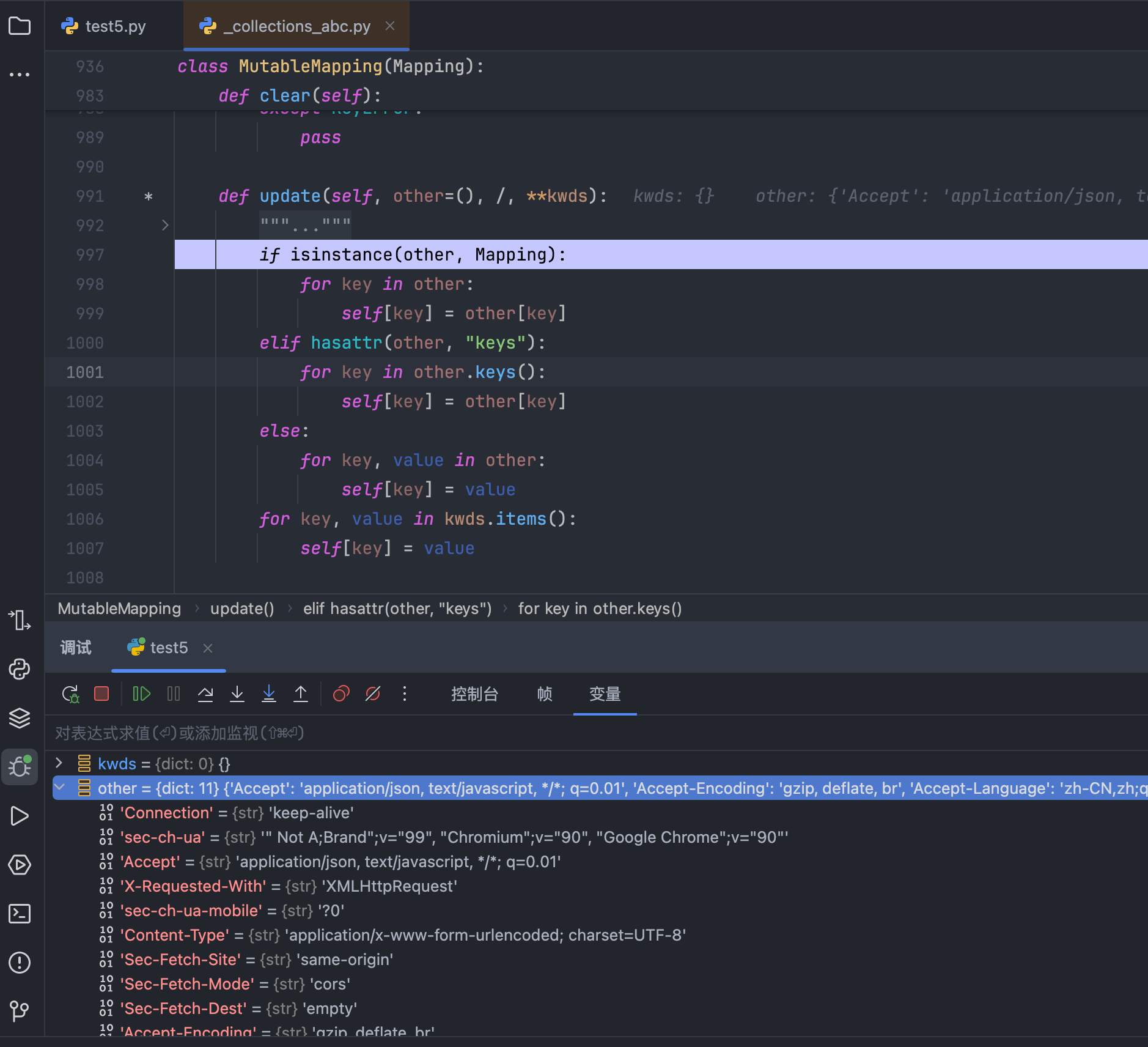Open the 控制台 console tab
This screenshot has width=1148, height=1047.
474,694
